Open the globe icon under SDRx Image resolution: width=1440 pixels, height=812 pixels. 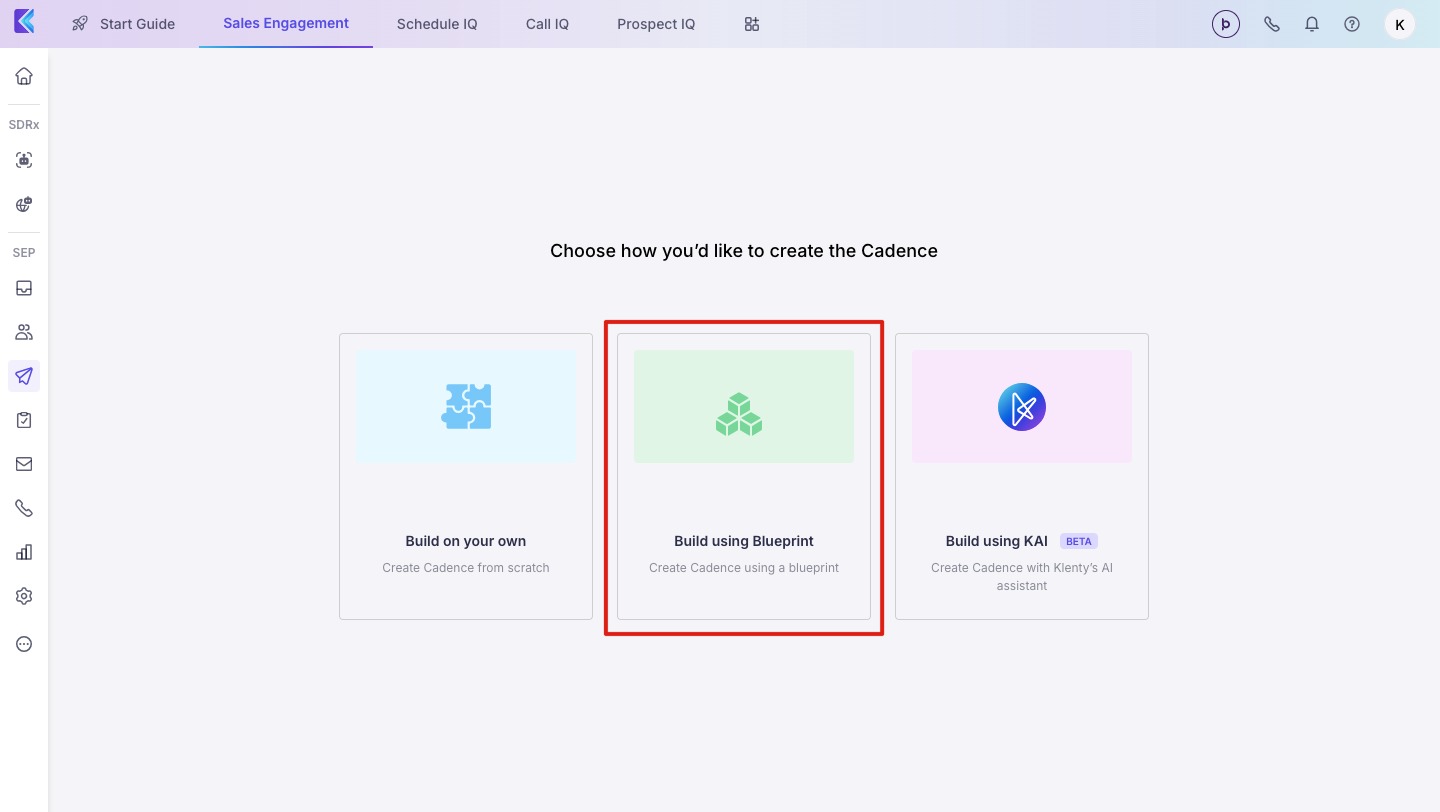point(24,204)
